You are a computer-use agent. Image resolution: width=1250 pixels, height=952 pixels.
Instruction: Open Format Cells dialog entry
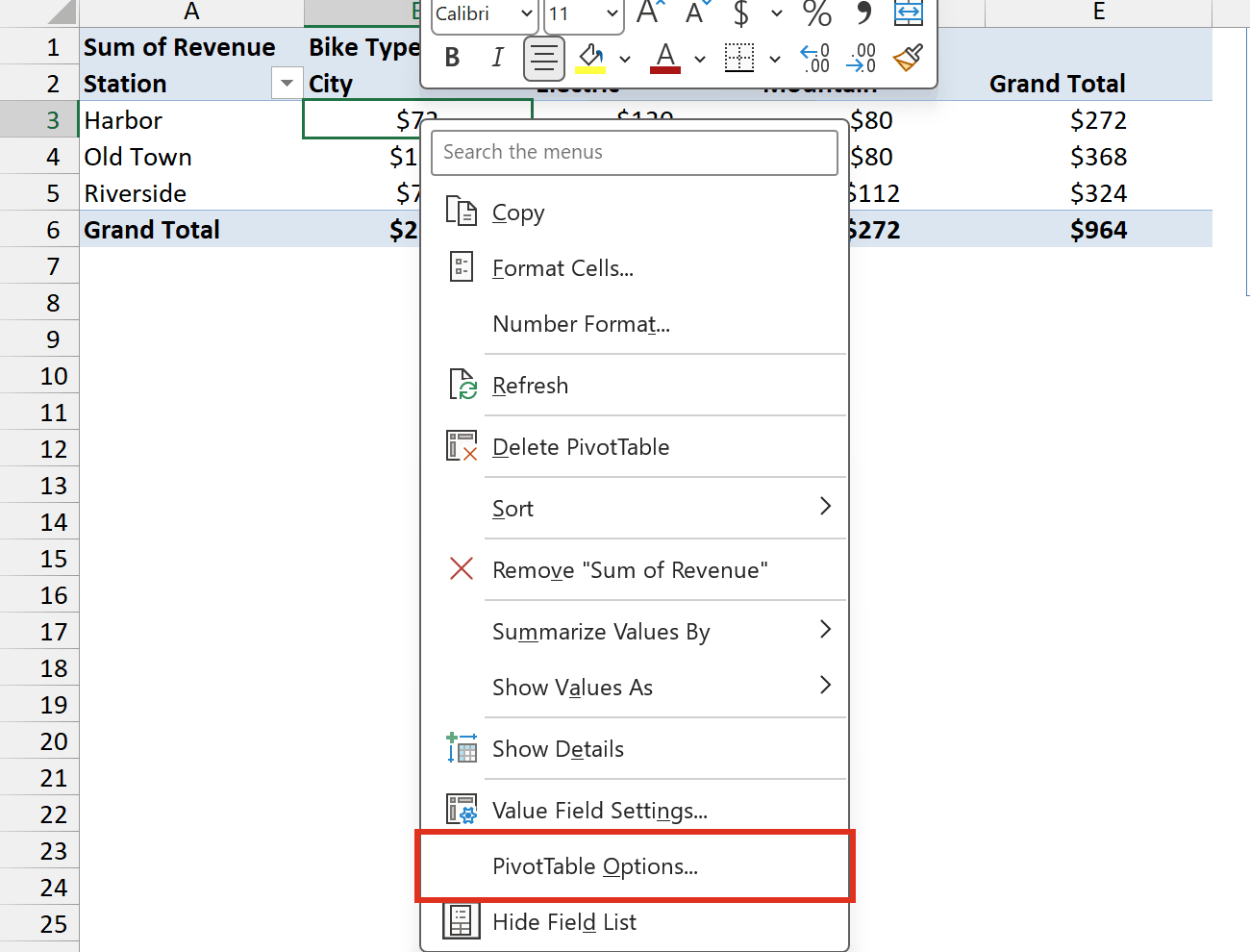[635, 268]
